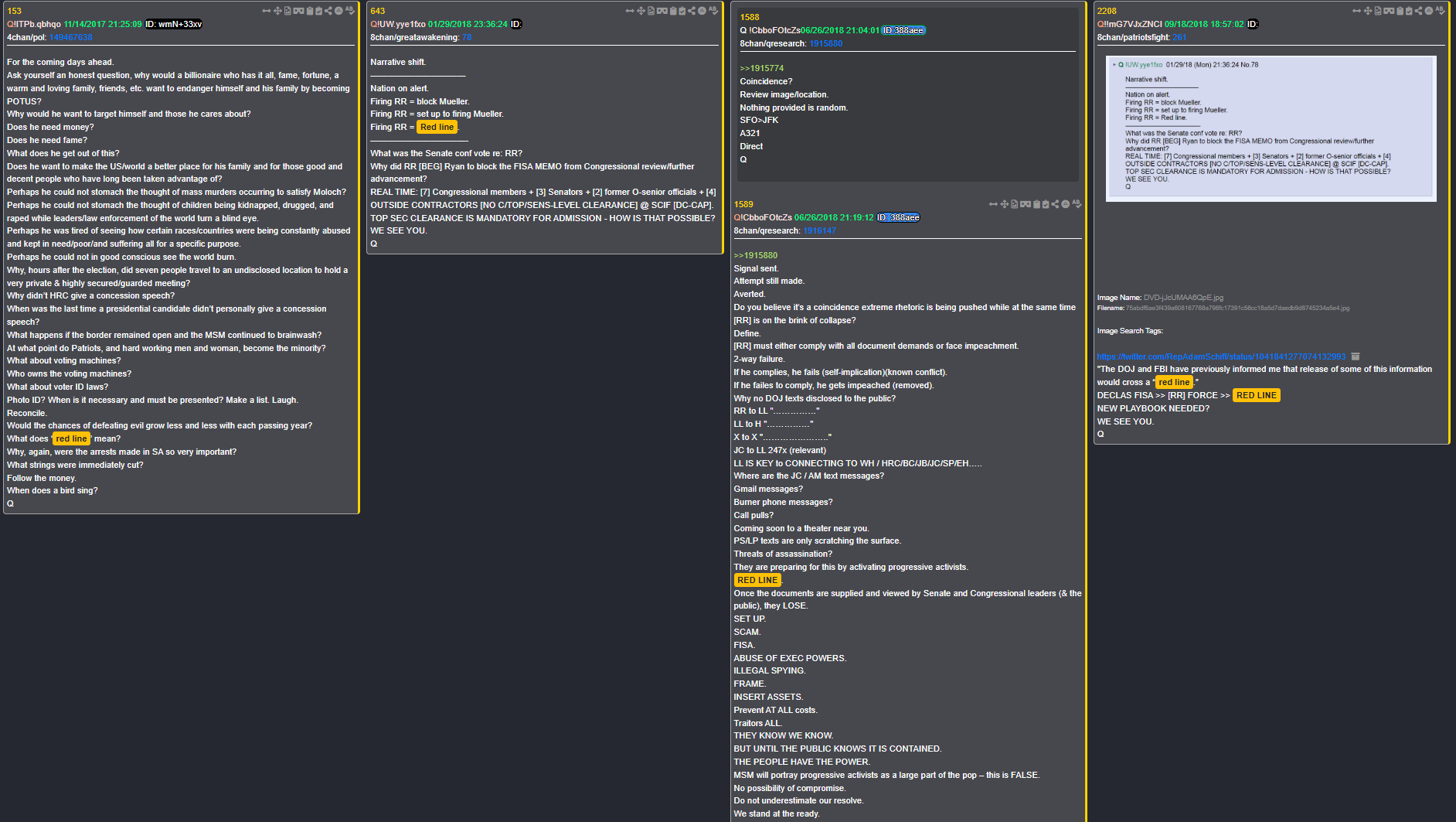Click the clipboard icon on post 1589
Viewport: 1456px width, 822px height.
click(1036, 204)
